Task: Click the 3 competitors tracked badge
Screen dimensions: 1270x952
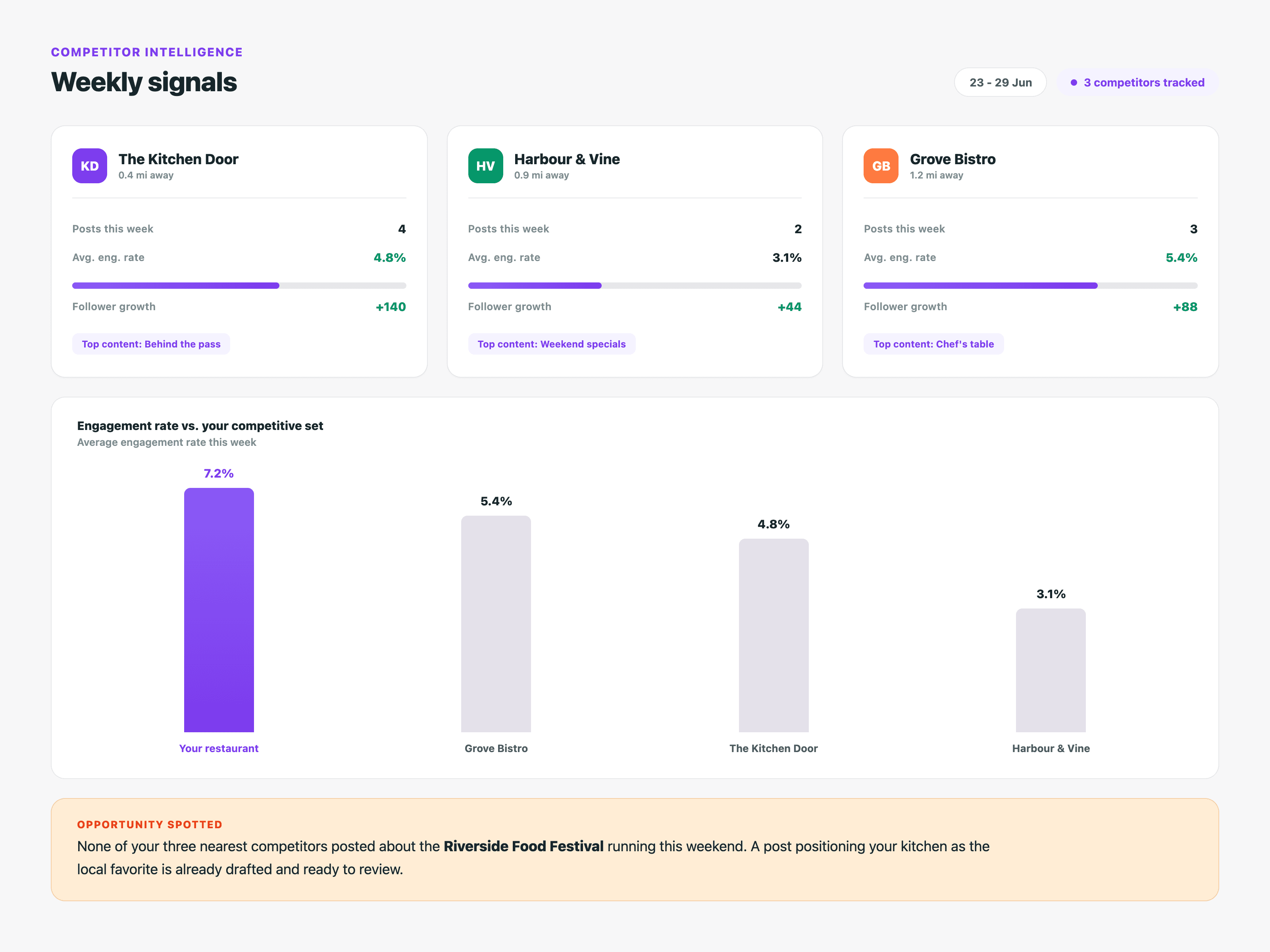Action: pos(1137,83)
